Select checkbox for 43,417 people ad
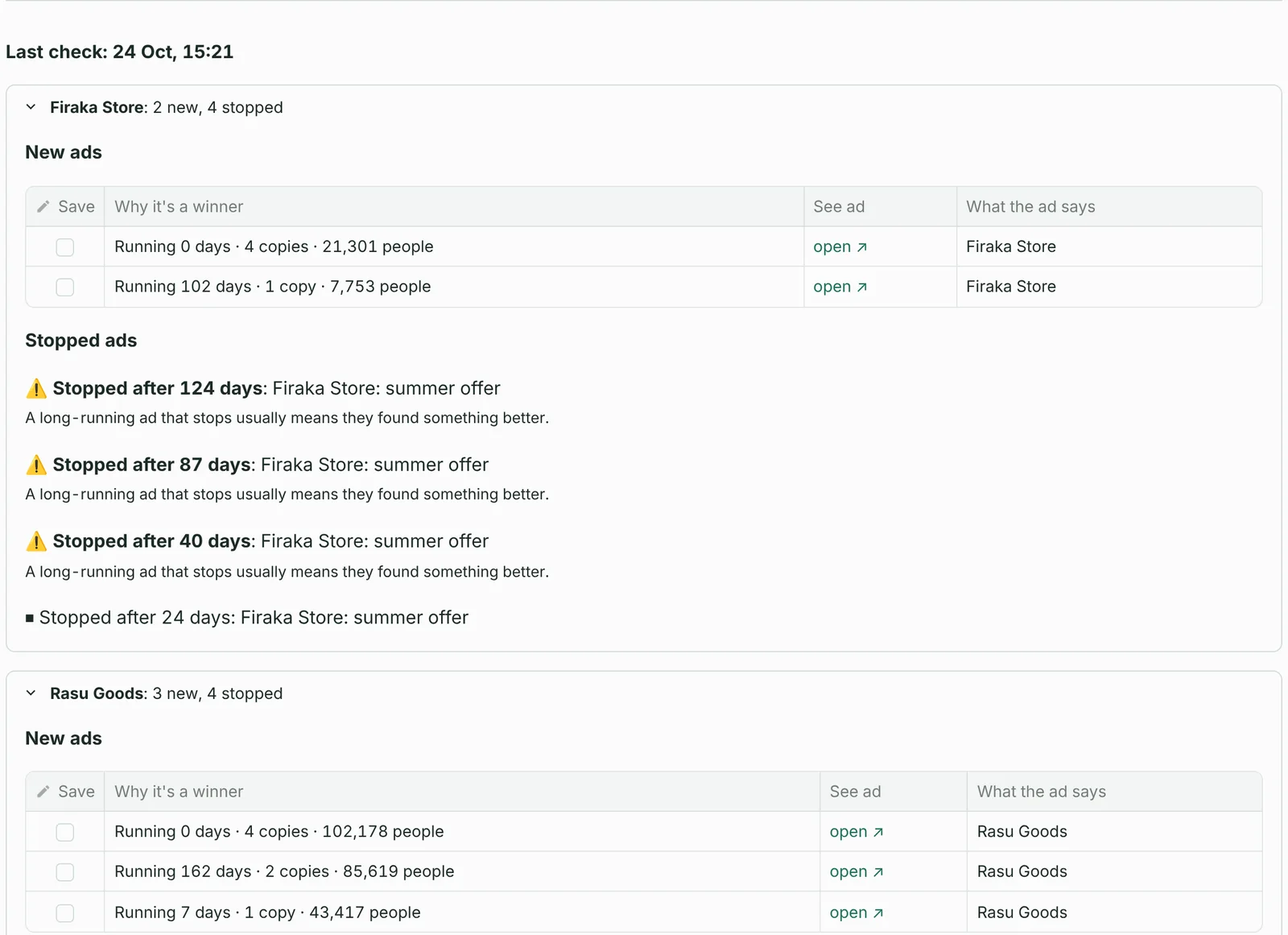 pyautogui.click(x=65, y=913)
